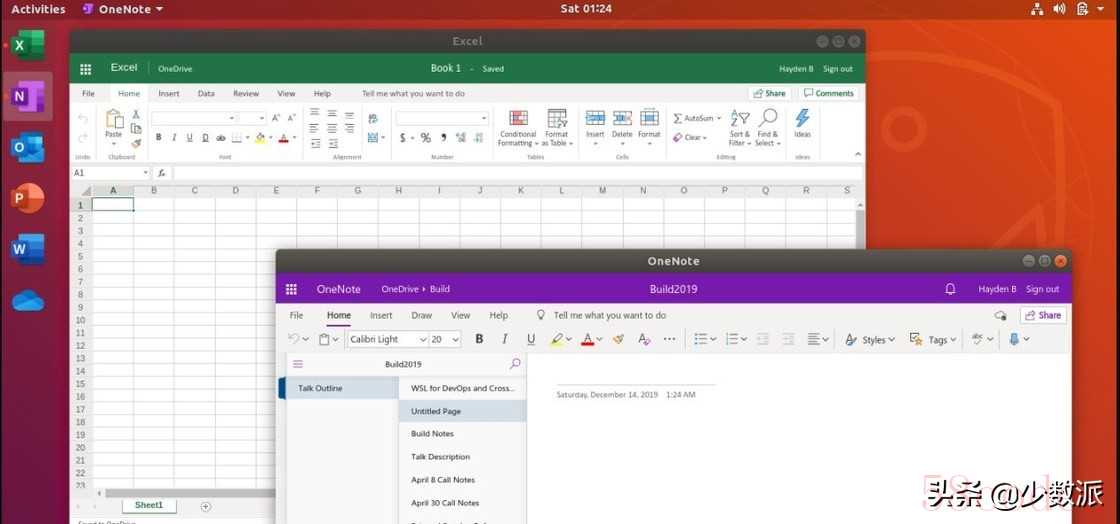Click the Ideas lightning icon in Excel

802,123
